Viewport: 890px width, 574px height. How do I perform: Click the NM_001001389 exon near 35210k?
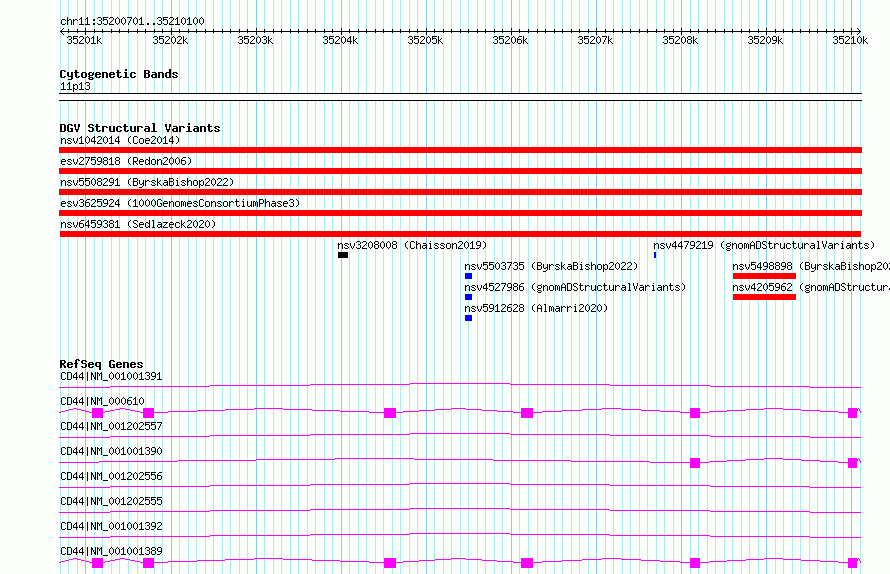point(853,563)
